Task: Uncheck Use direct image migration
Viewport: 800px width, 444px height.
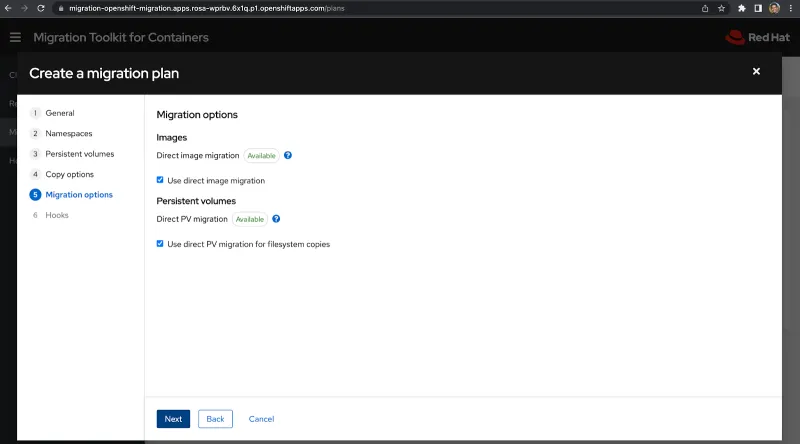Action: point(160,181)
